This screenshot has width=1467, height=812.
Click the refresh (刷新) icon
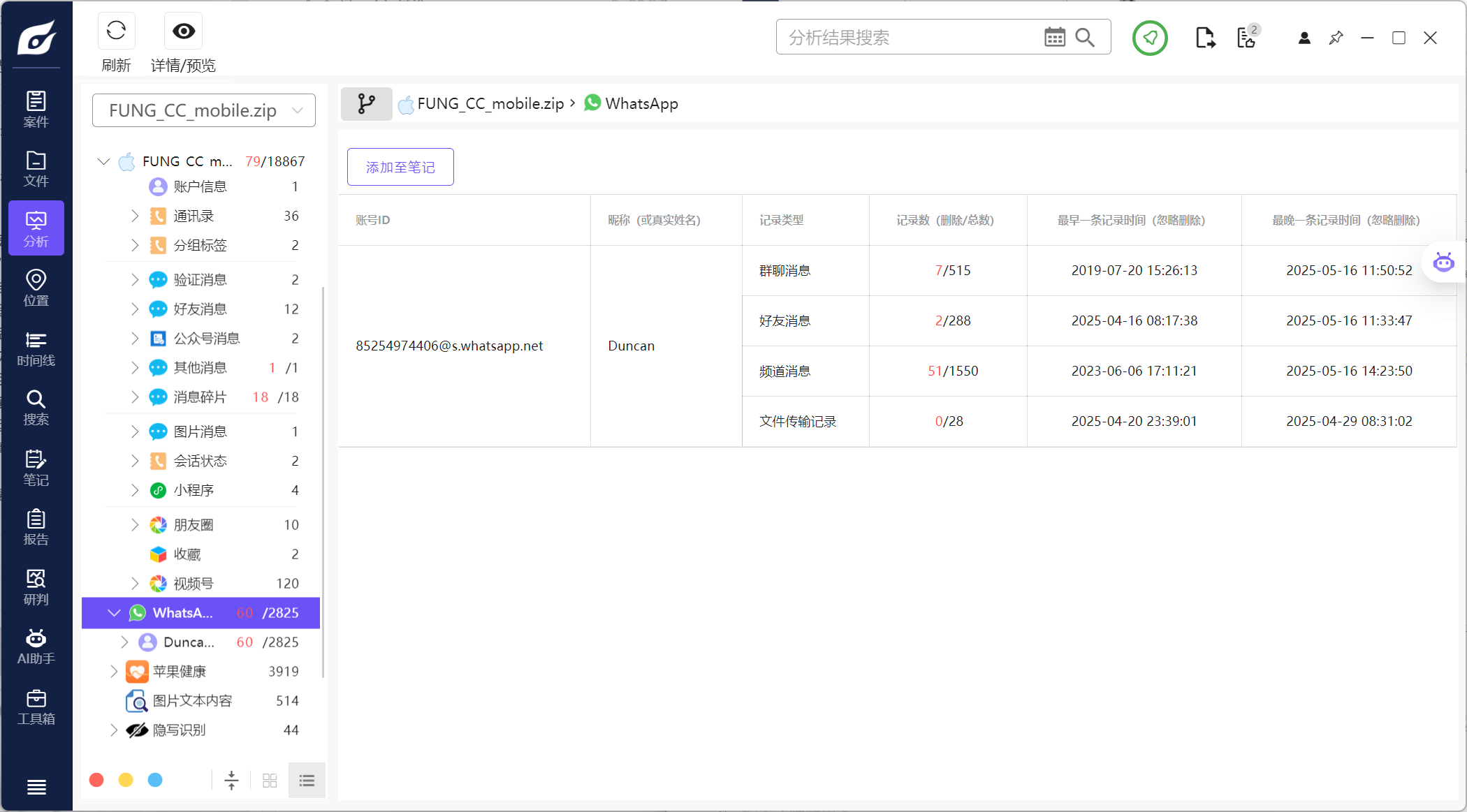tap(116, 31)
